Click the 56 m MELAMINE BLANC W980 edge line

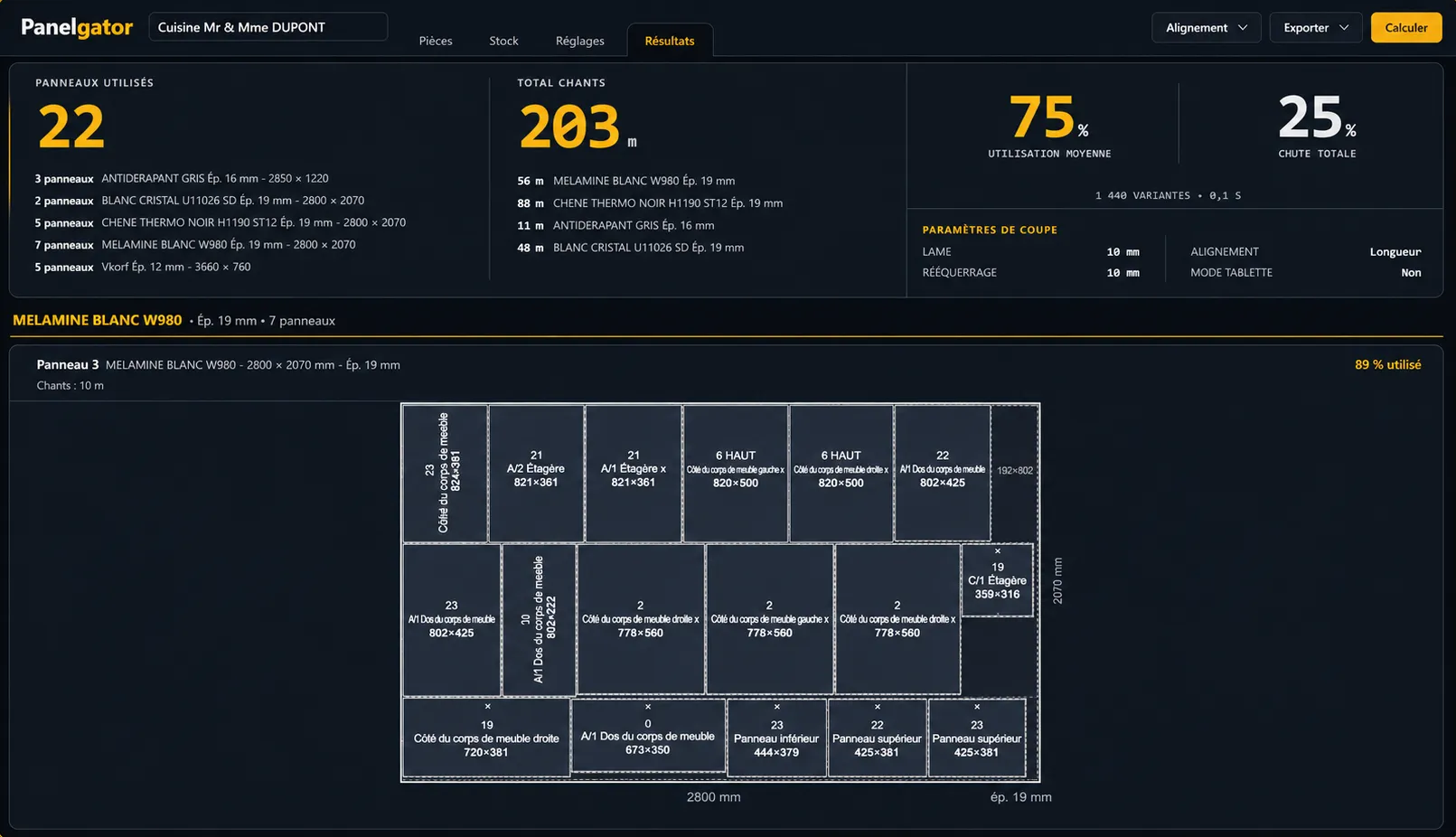[625, 181]
